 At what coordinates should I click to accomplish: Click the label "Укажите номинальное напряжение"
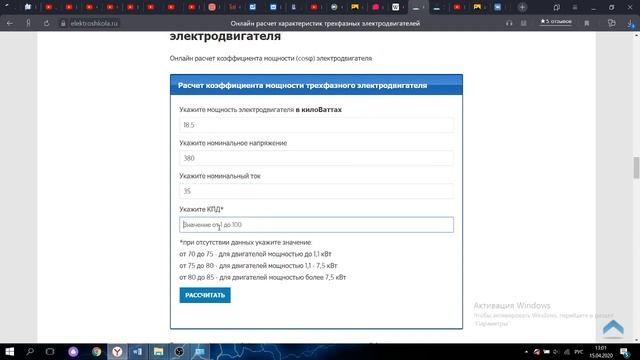click(x=233, y=143)
